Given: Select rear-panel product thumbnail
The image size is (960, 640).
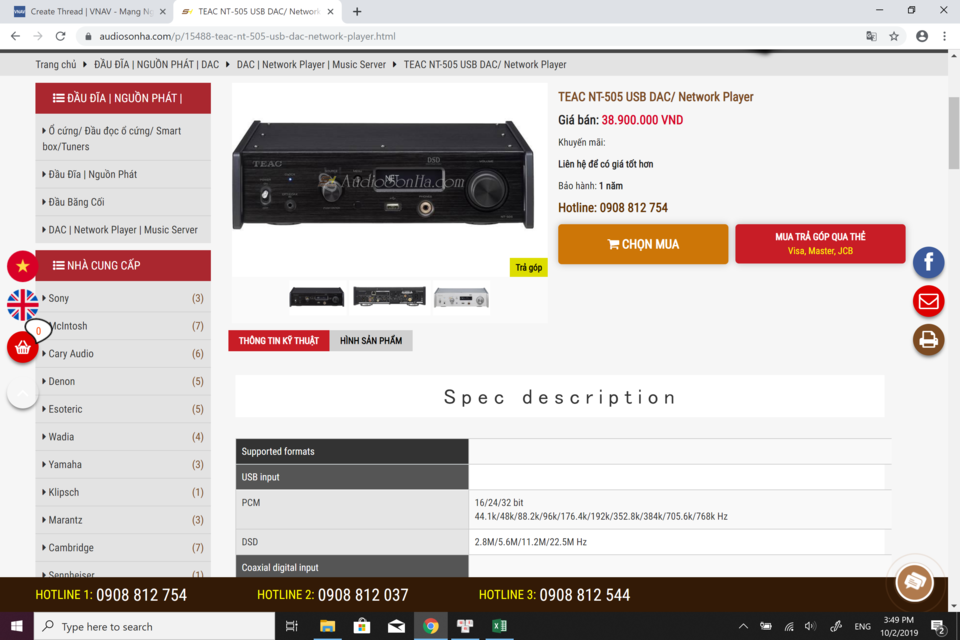Looking at the screenshot, I should [389, 298].
